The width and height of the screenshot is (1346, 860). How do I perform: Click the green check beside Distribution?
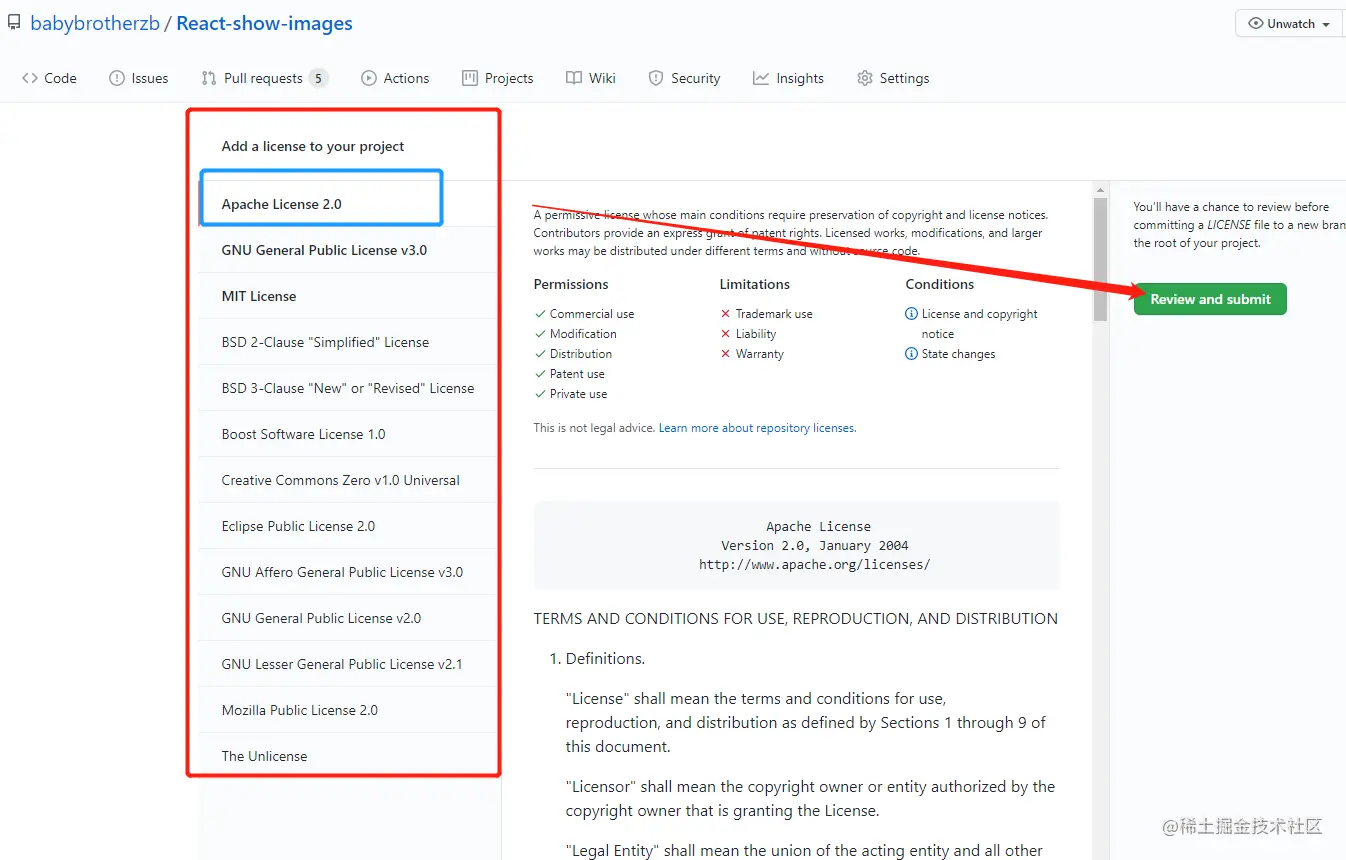pyautogui.click(x=540, y=354)
